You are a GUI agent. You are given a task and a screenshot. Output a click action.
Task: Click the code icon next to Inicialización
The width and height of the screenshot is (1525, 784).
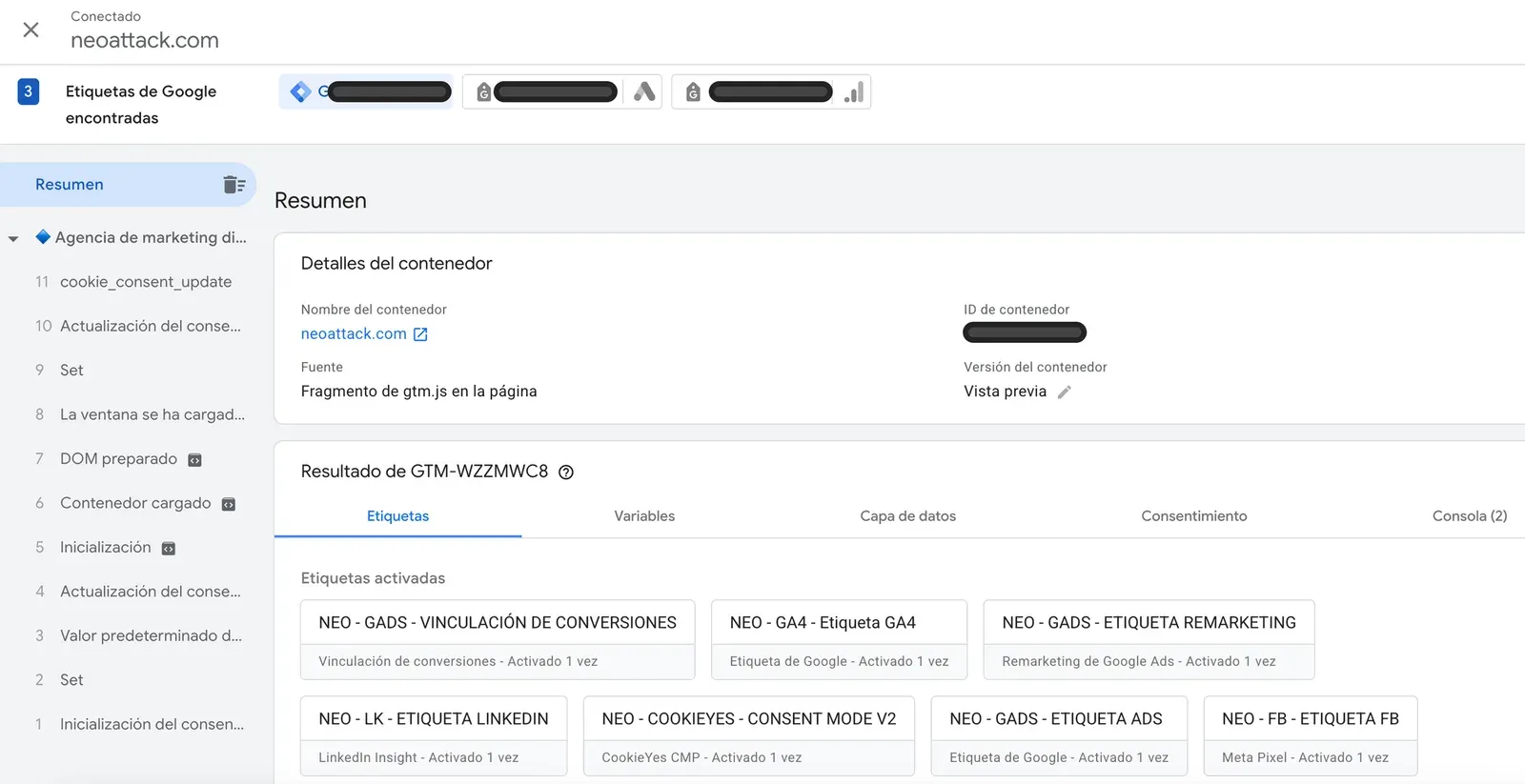tap(169, 549)
